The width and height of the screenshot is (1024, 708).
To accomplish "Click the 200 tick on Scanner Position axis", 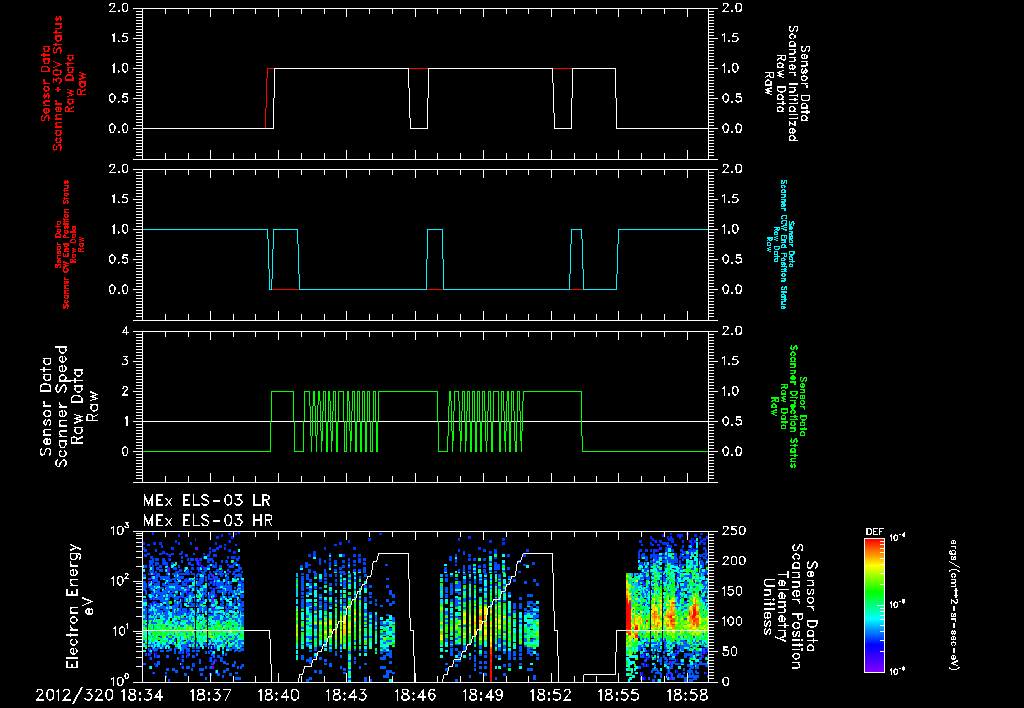I will coord(733,561).
